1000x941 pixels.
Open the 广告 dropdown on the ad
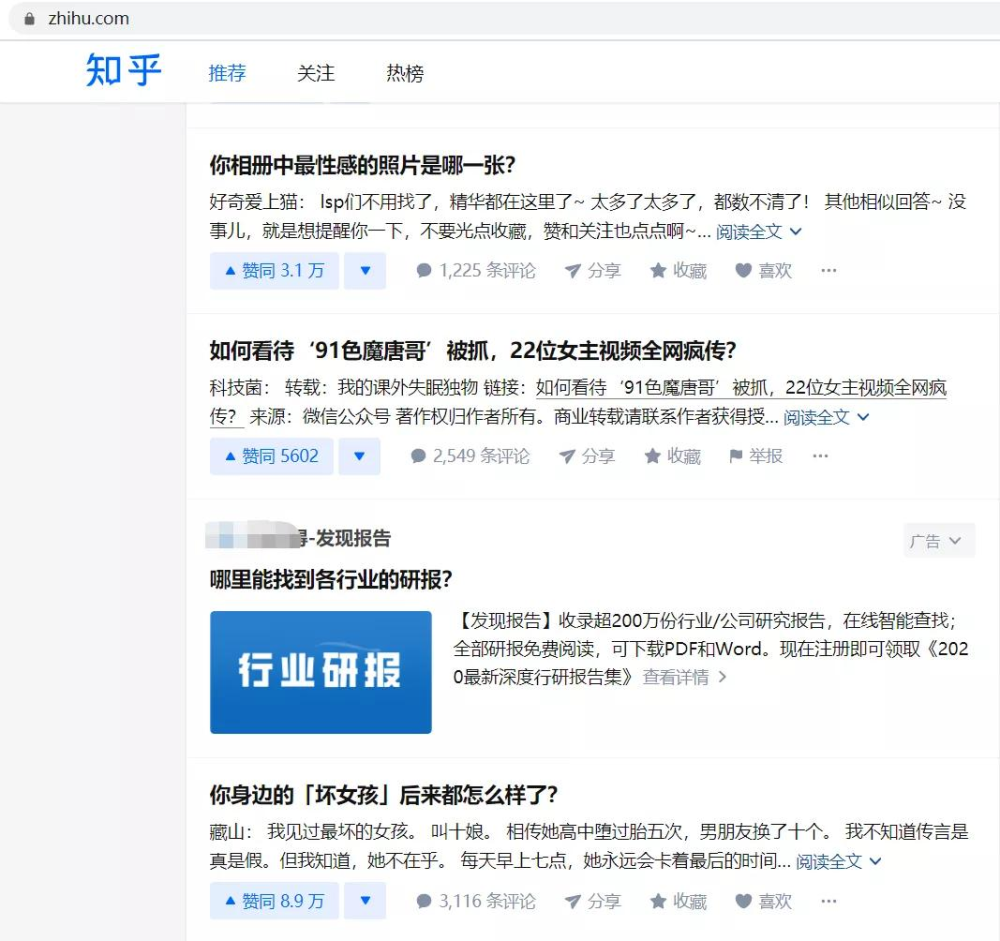tap(937, 540)
